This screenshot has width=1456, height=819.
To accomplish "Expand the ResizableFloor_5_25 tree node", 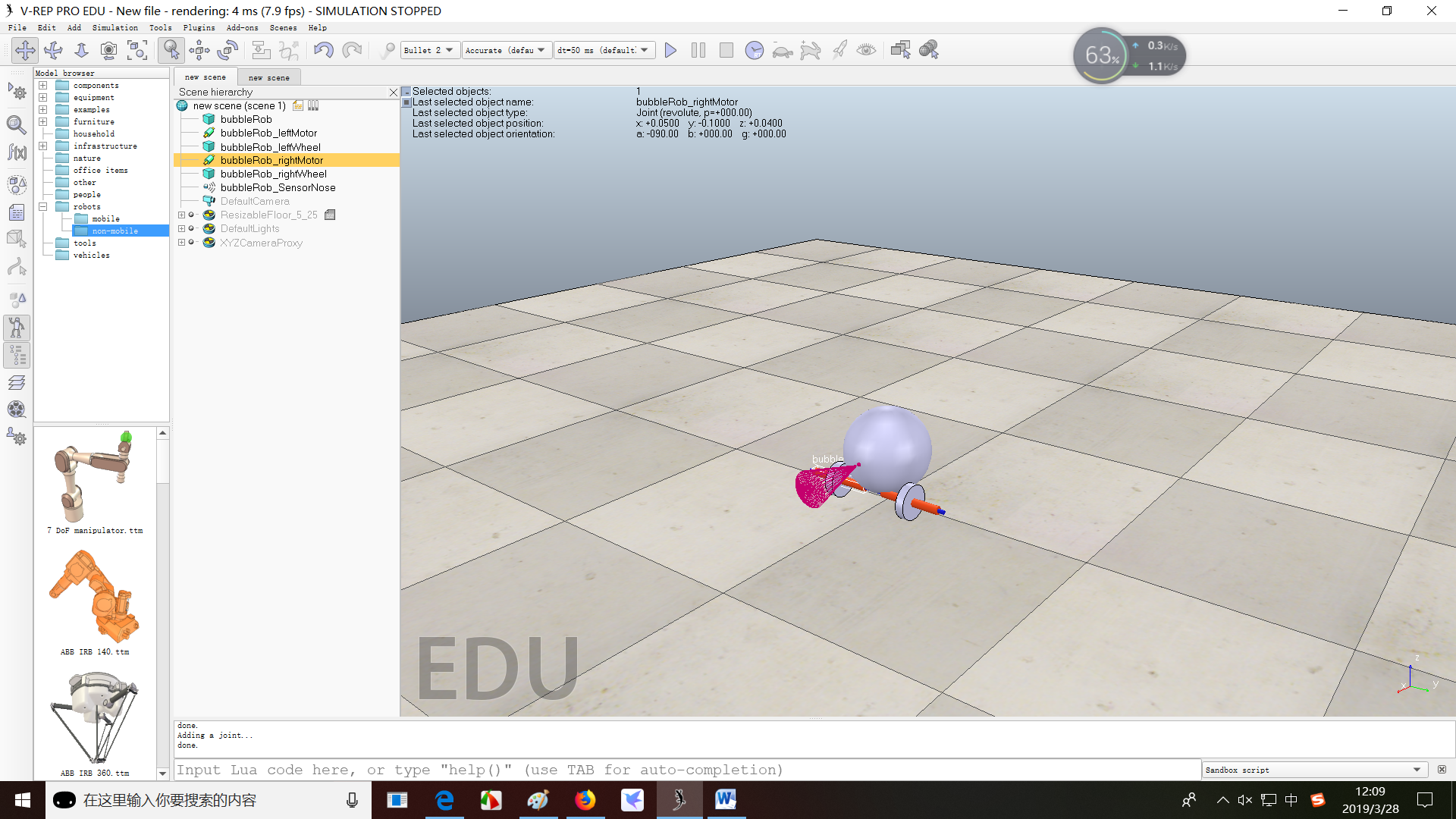I will [181, 215].
